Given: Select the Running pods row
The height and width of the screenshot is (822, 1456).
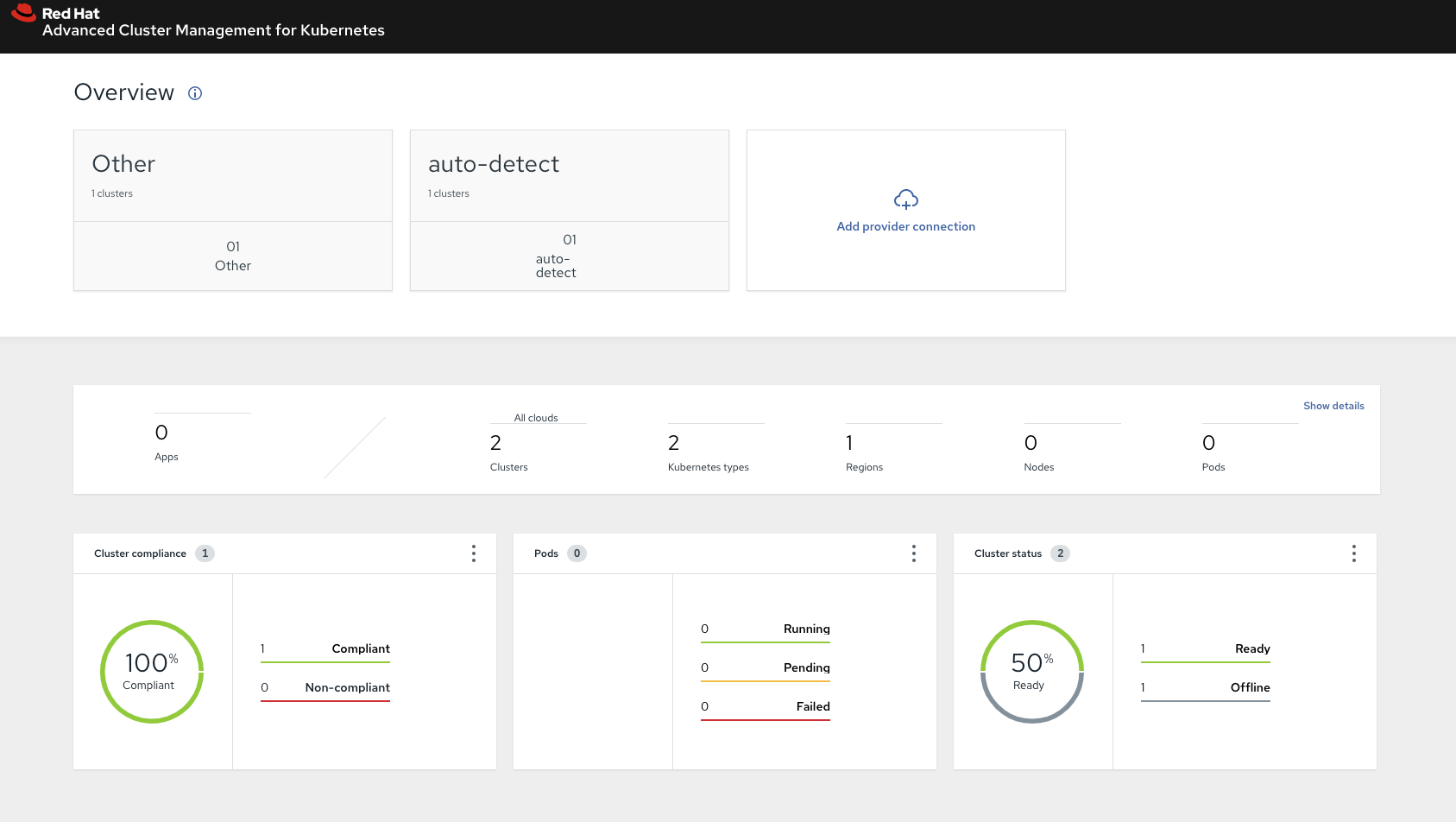Looking at the screenshot, I should (766, 630).
